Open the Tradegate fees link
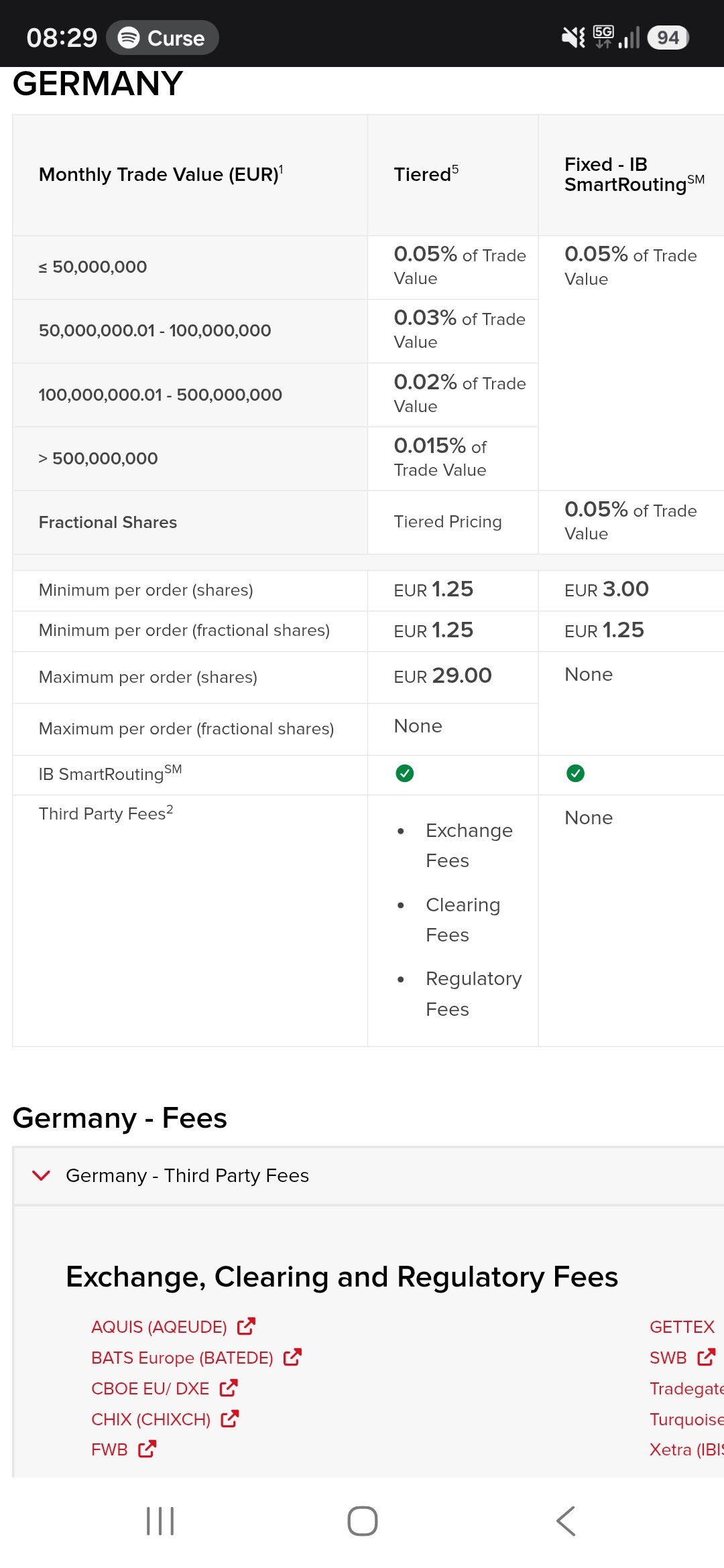 (686, 1388)
